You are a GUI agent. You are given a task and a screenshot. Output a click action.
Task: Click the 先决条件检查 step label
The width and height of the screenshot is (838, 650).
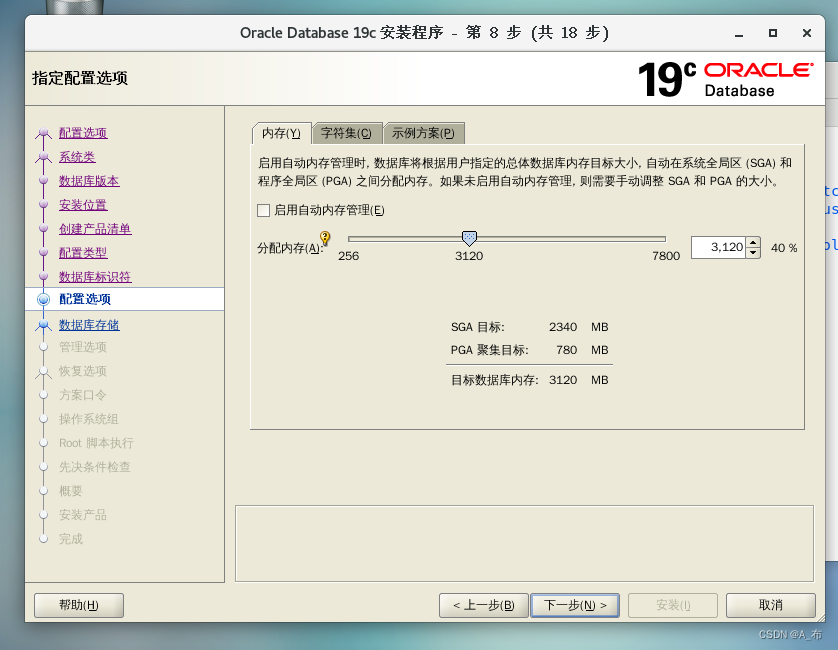[x=95, y=467]
